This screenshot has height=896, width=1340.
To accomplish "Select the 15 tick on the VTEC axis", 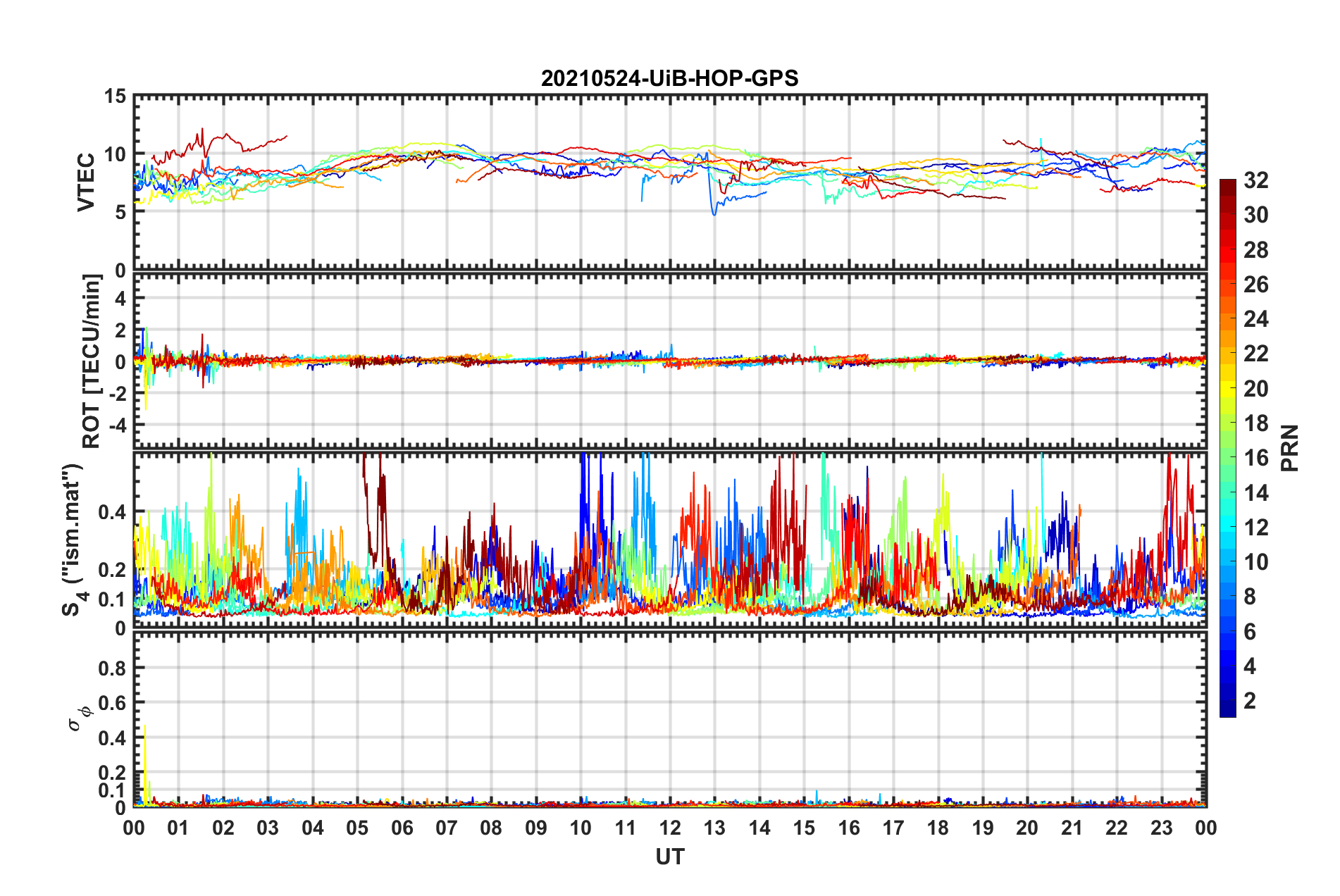I will coord(114,96).
